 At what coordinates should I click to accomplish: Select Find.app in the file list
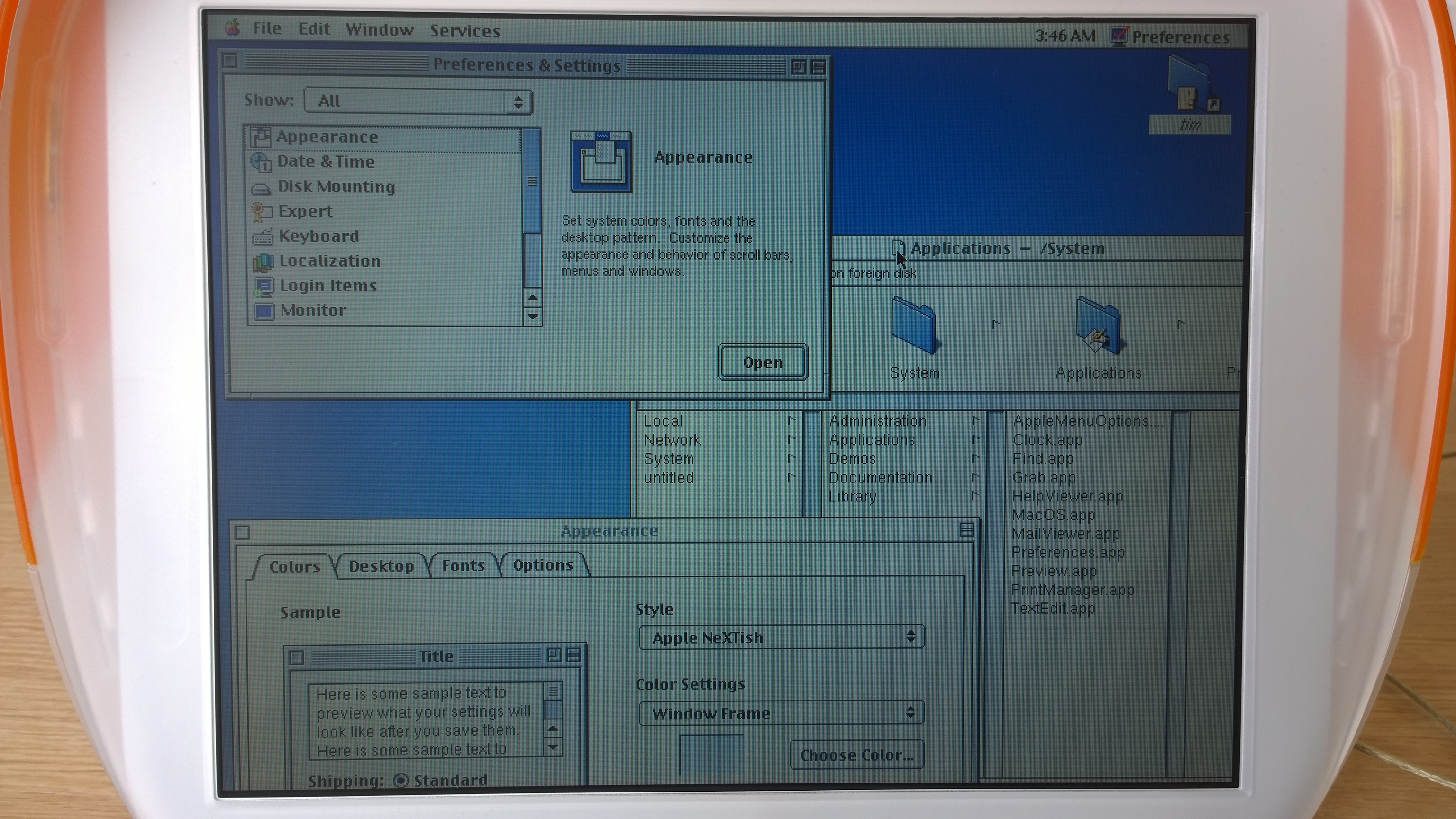(x=1043, y=459)
